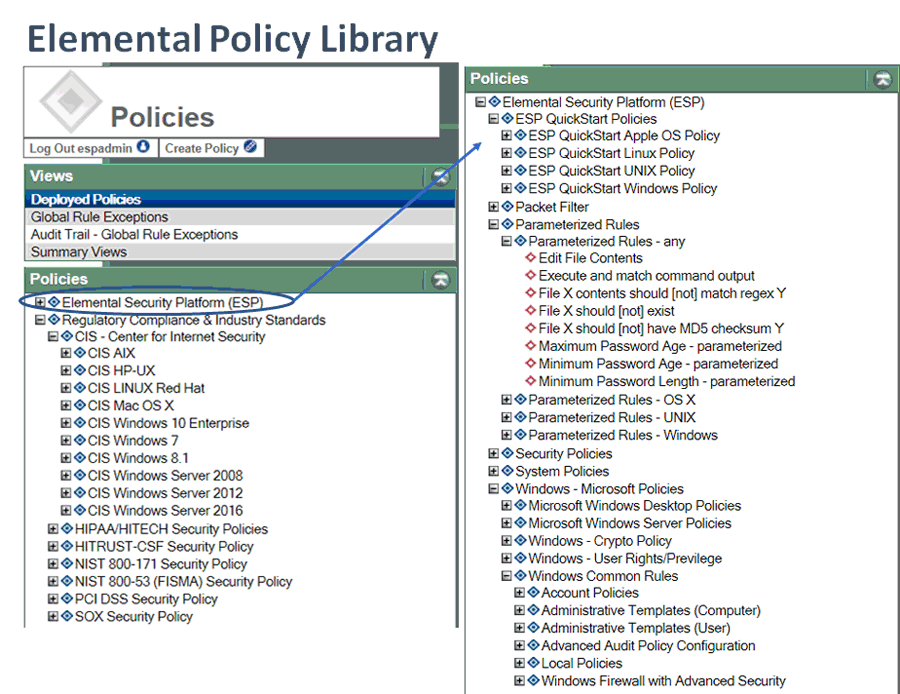Click the arrow icon on the Views header
900x694 pixels.
[x=440, y=175]
